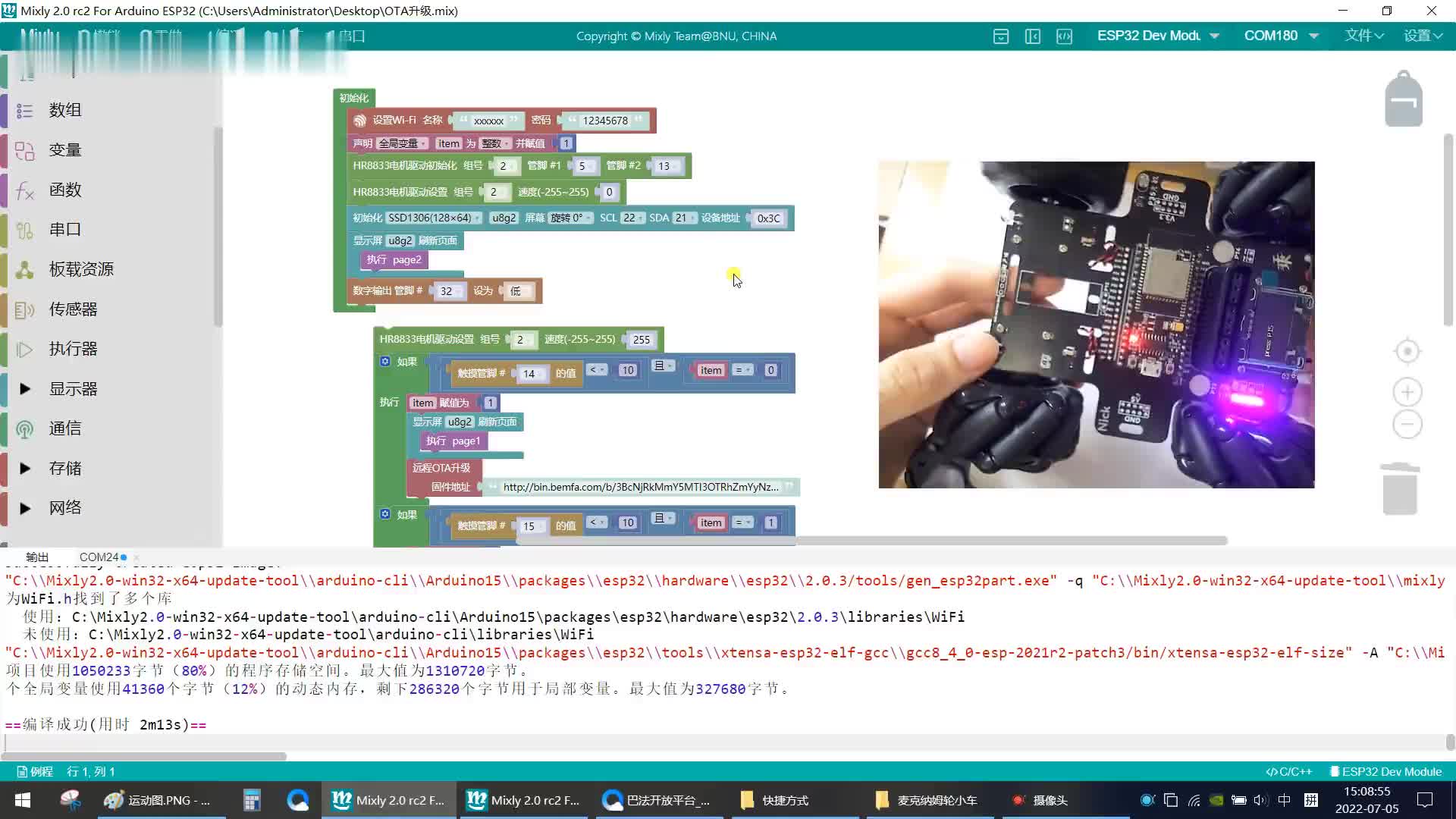Click the center workspace target icon
This screenshot has width=1456, height=819.
(x=1407, y=351)
